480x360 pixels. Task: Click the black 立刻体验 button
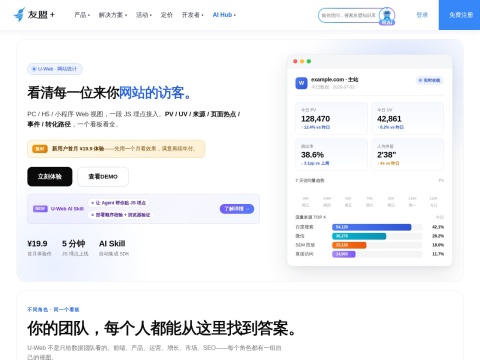(50, 176)
